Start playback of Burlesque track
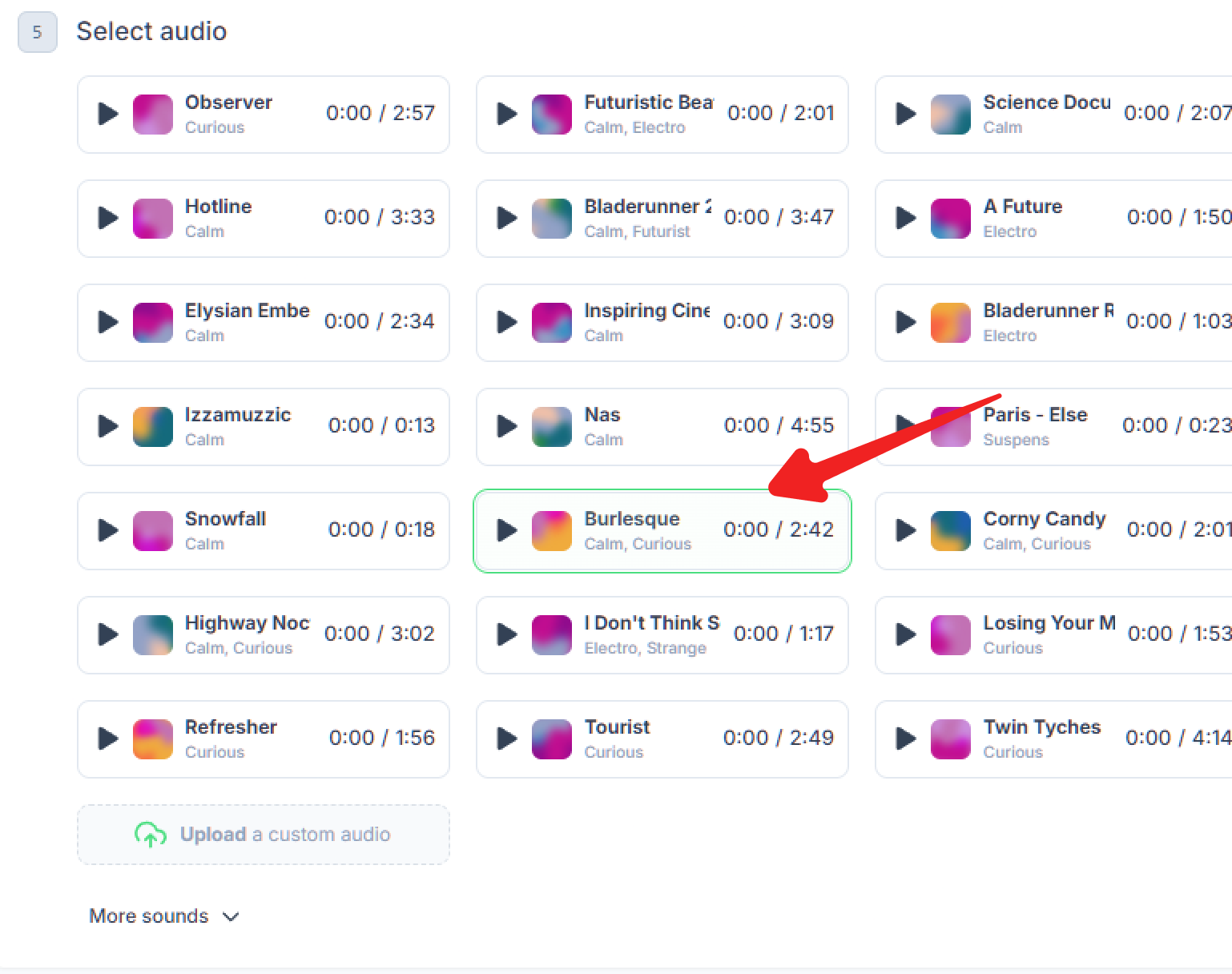 [x=506, y=530]
